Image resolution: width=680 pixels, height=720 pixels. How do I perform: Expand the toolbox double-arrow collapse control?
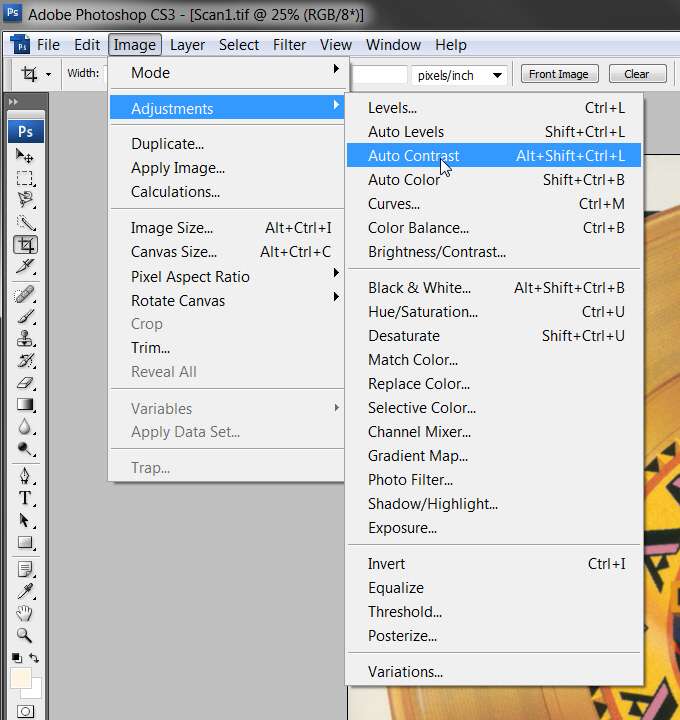(x=13, y=101)
